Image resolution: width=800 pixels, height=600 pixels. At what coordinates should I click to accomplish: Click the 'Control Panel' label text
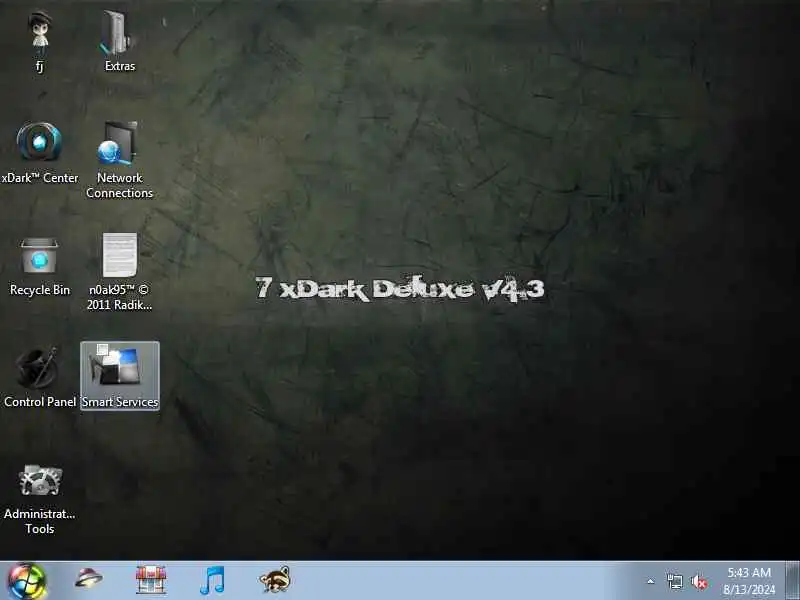40,402
